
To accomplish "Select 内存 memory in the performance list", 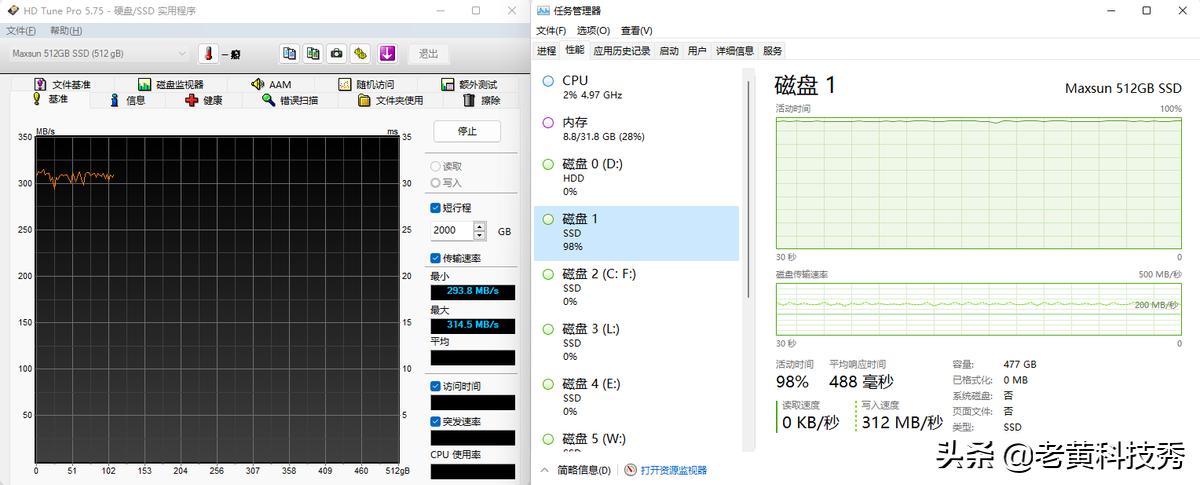I will 637,129.
